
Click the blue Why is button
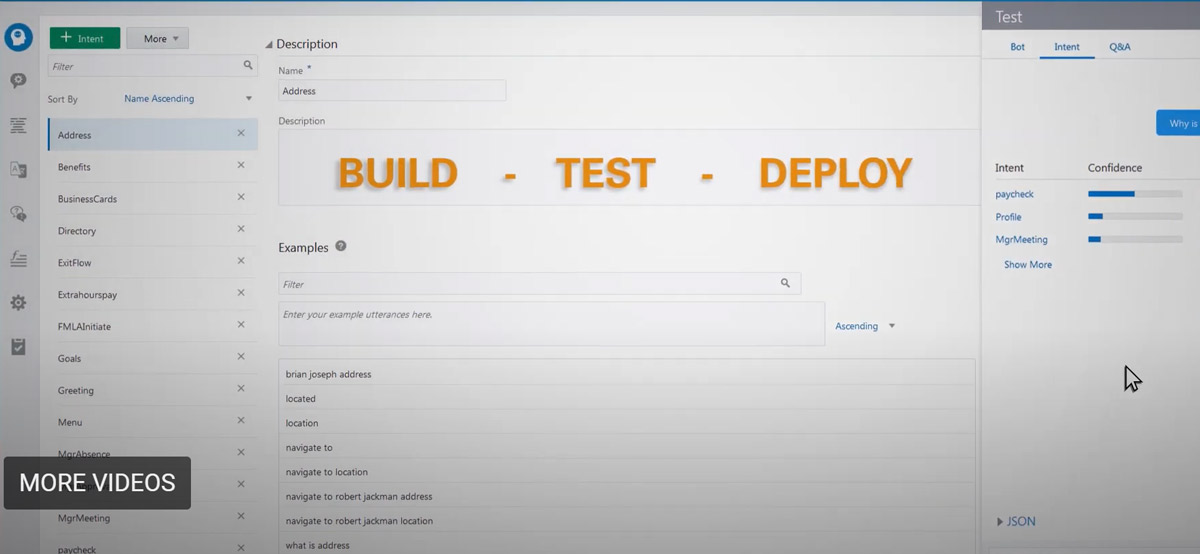pos(1178,123)
